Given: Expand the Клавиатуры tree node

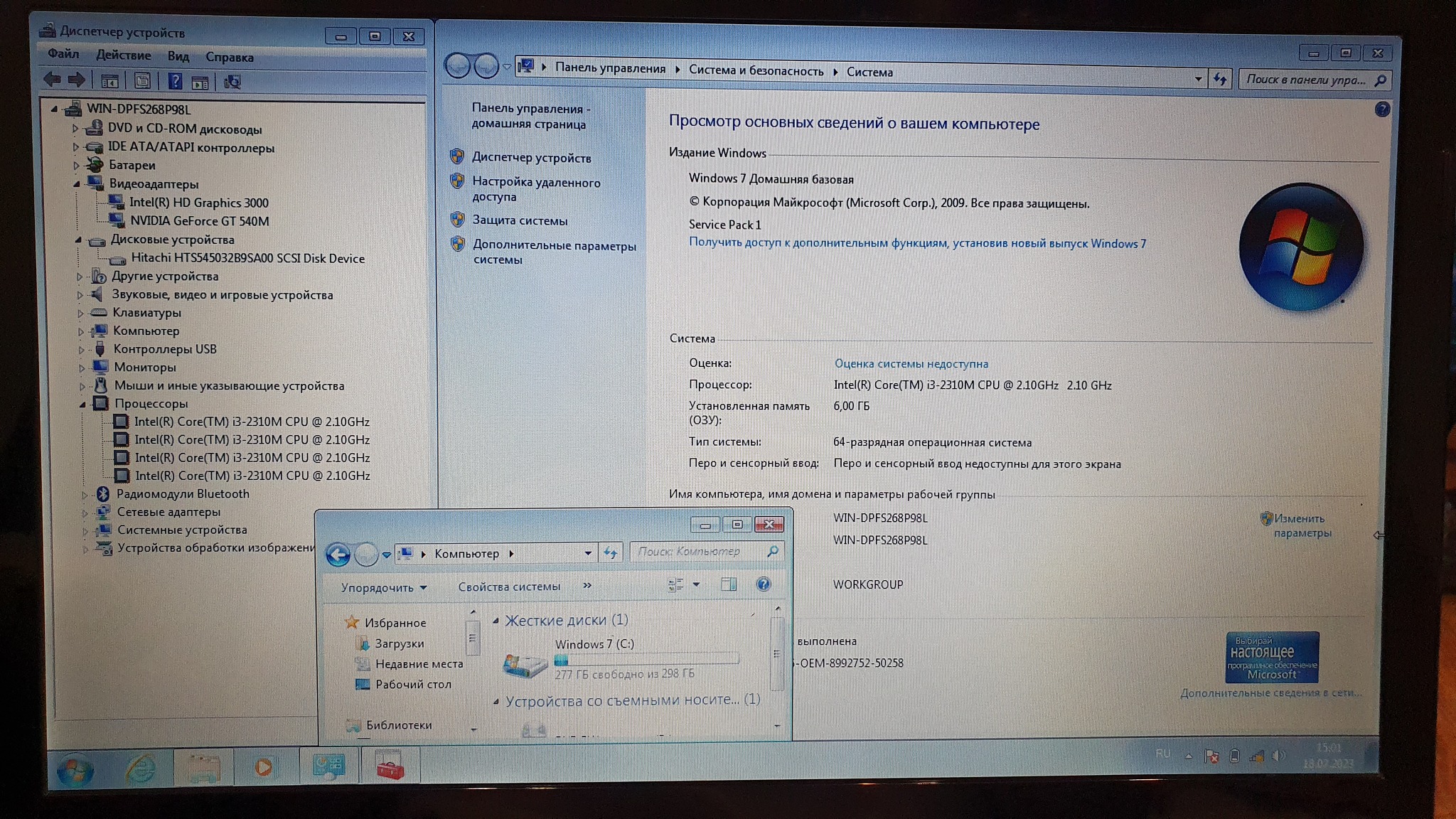Looking at the screenshot, I should click(80, 314).
